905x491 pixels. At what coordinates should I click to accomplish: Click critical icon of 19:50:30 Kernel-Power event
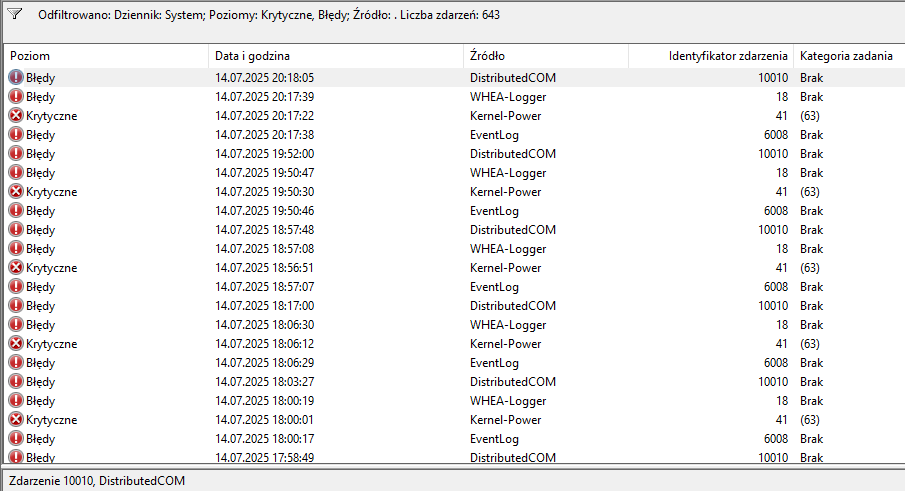[x=16, y=192]
